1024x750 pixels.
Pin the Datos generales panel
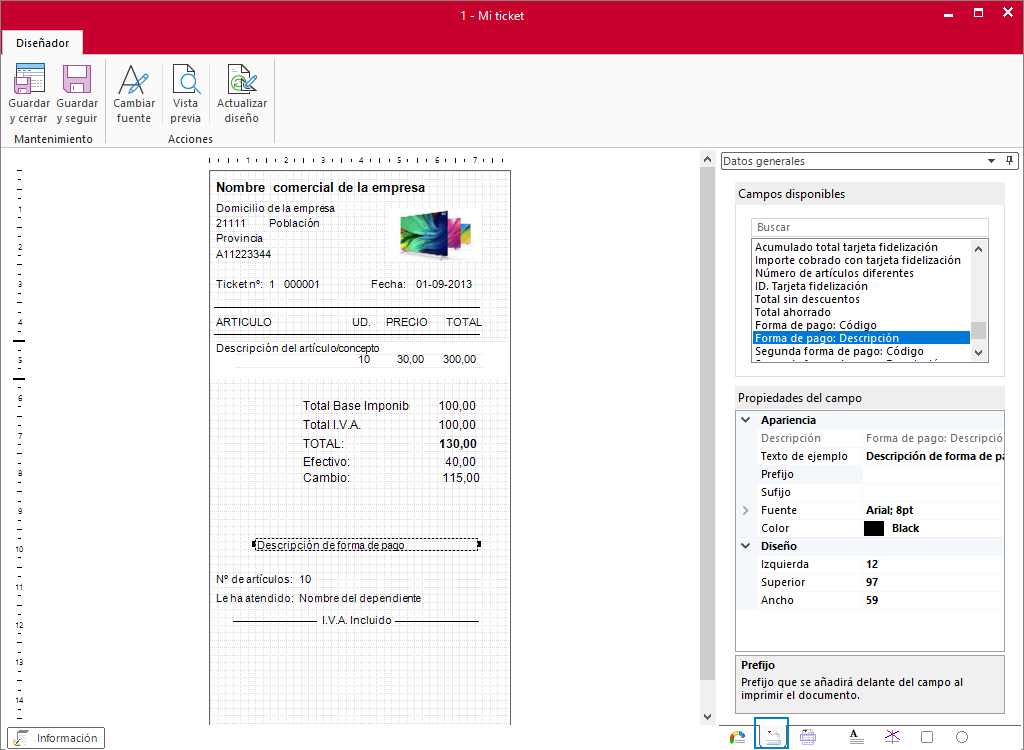pyautogui.click(x=1010, y=161)
